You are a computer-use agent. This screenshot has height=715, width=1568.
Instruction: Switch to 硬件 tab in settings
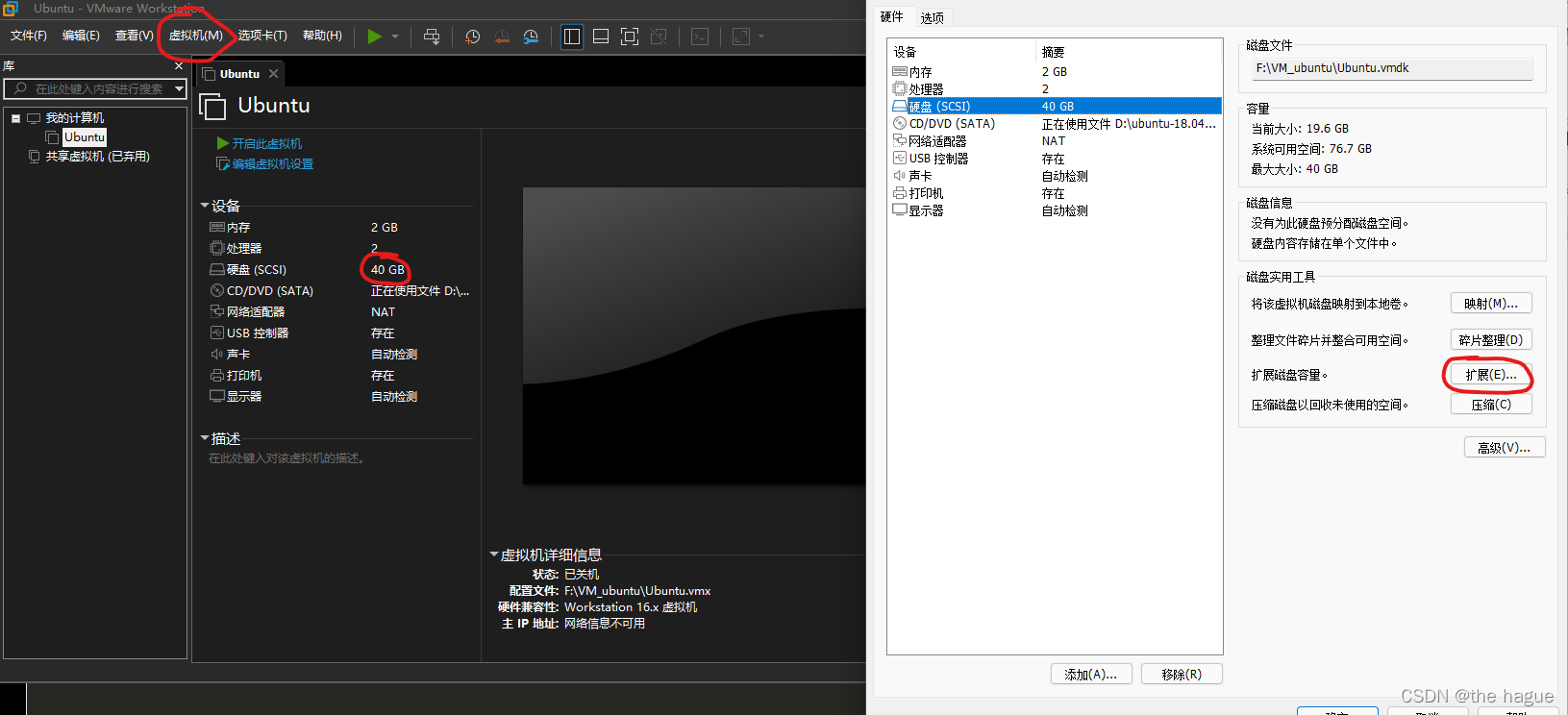(x=891, y=17)
